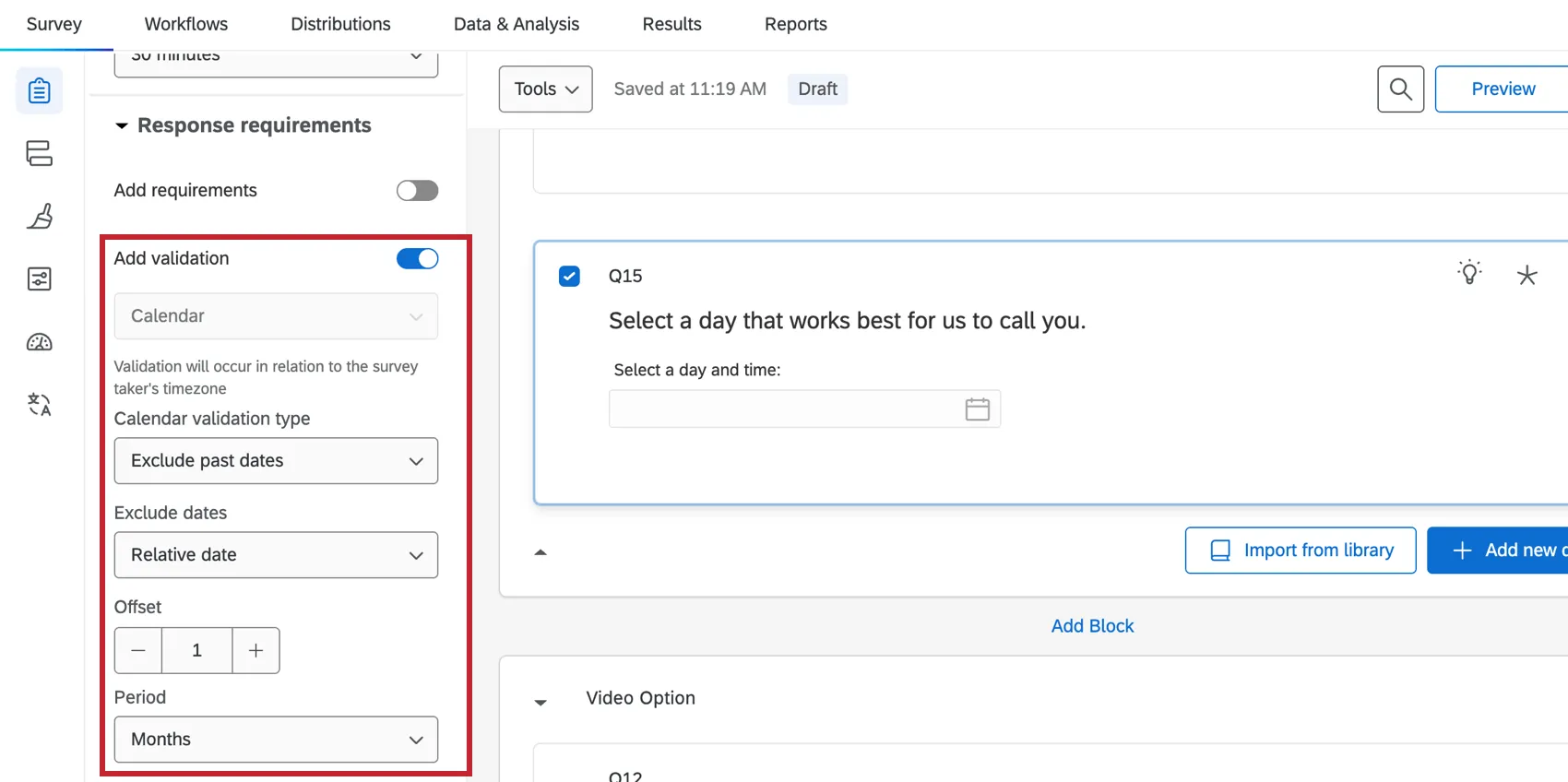Viewport: 1568px width, 782px height.
Task: Enable the Add requirements toggle
Action: [x=417, y=191]
